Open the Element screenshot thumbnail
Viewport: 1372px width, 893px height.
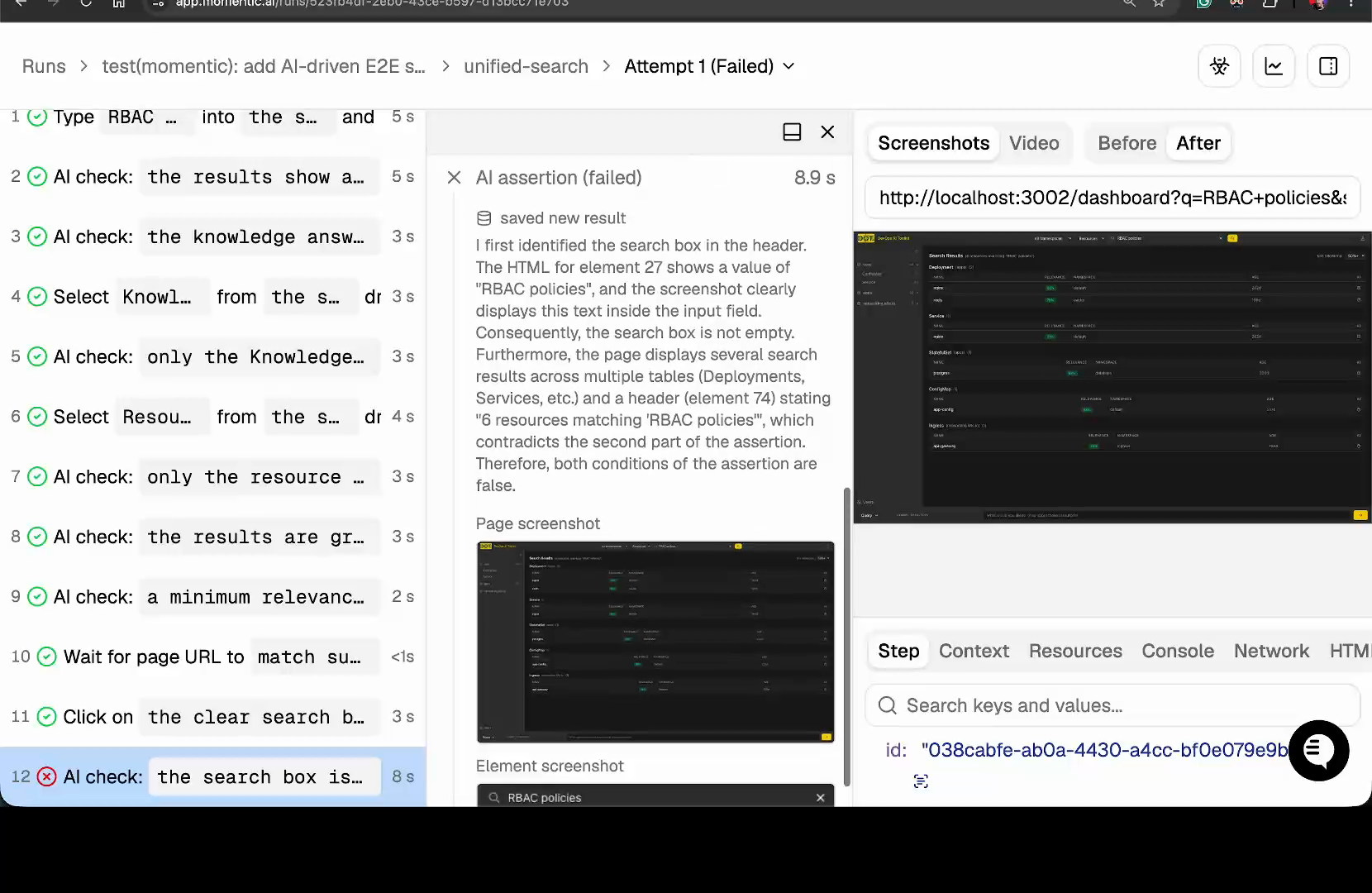655,795
